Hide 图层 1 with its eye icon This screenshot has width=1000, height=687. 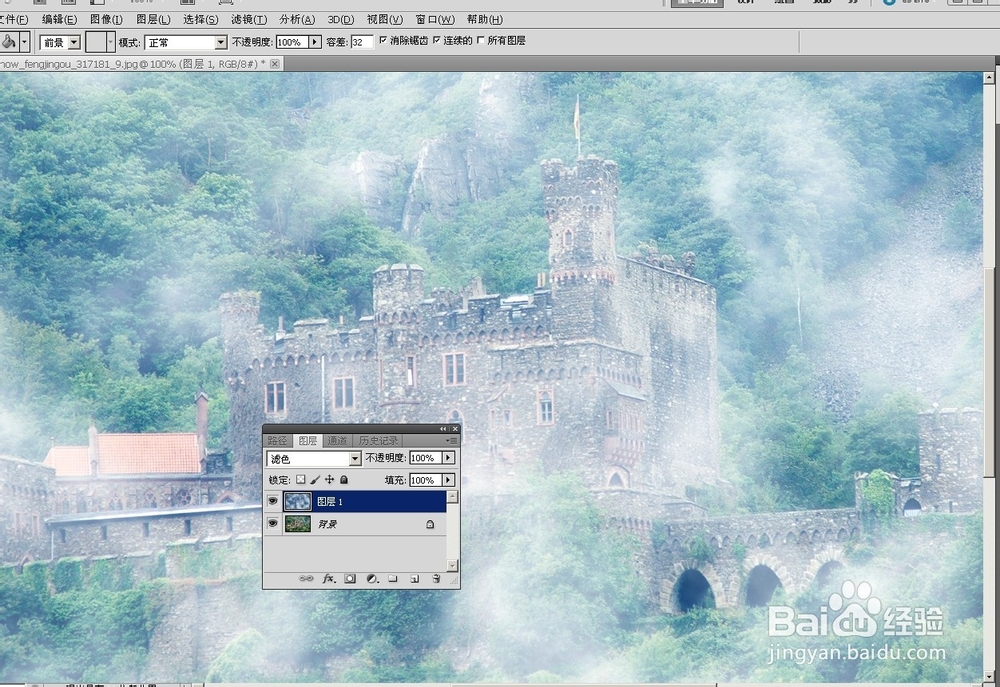click(272, 501)
